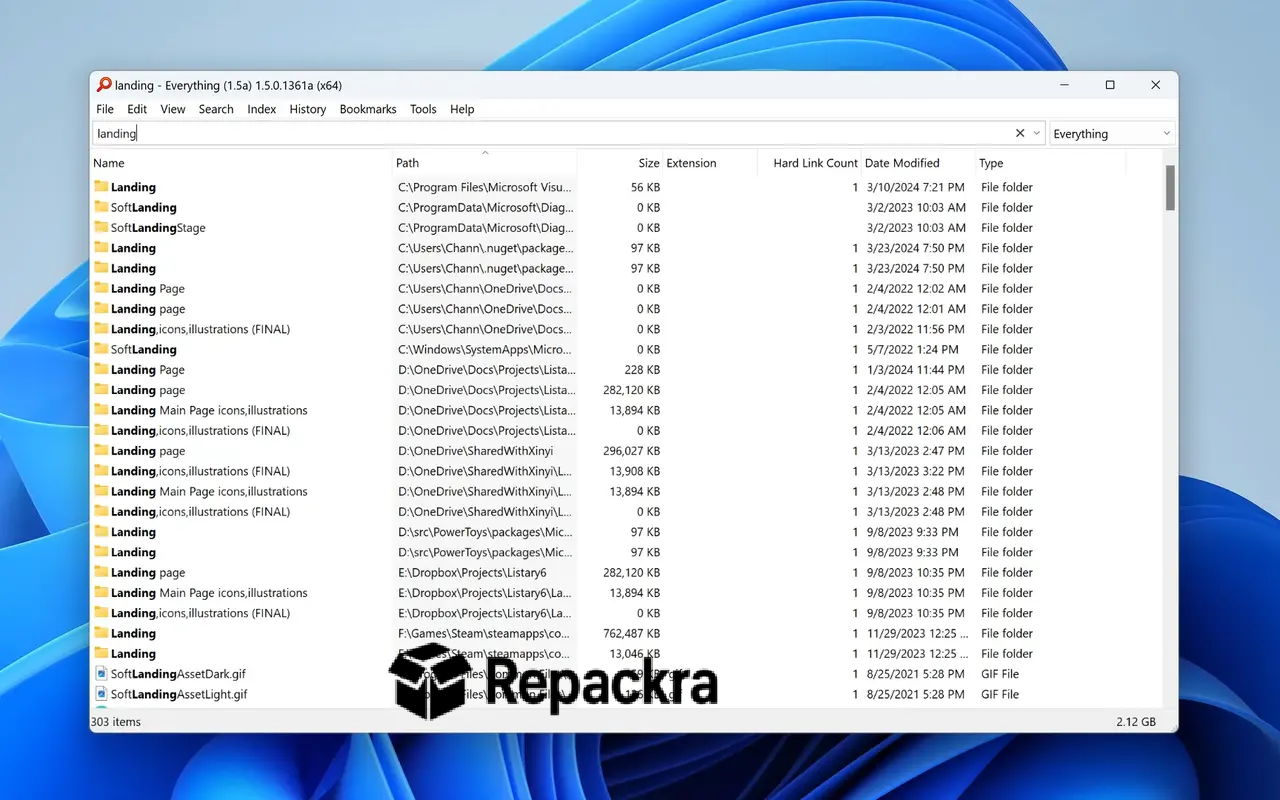
Task: Click the vertical scrollbar thumb of results list
Action: pos(1170,187)
